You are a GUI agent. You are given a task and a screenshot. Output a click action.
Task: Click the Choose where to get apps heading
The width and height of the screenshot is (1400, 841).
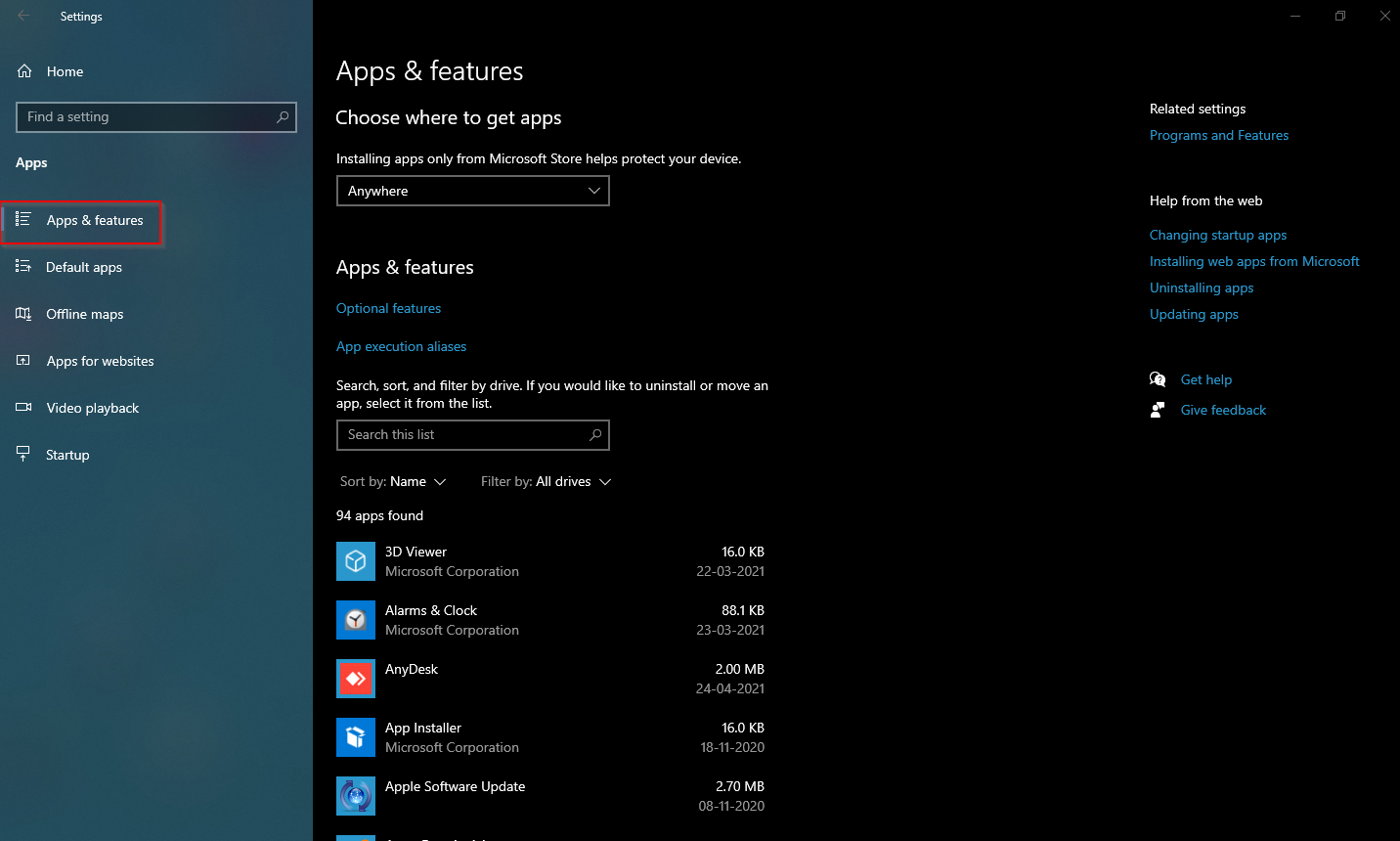[449, 118]
